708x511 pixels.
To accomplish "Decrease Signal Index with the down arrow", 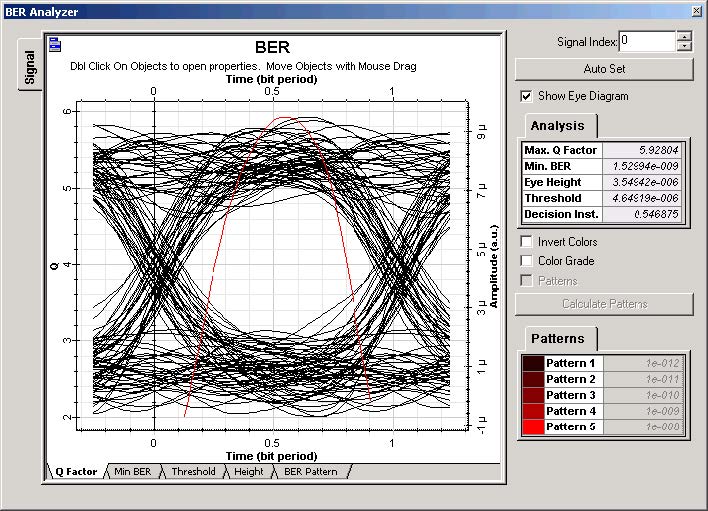I will [684, 46].
